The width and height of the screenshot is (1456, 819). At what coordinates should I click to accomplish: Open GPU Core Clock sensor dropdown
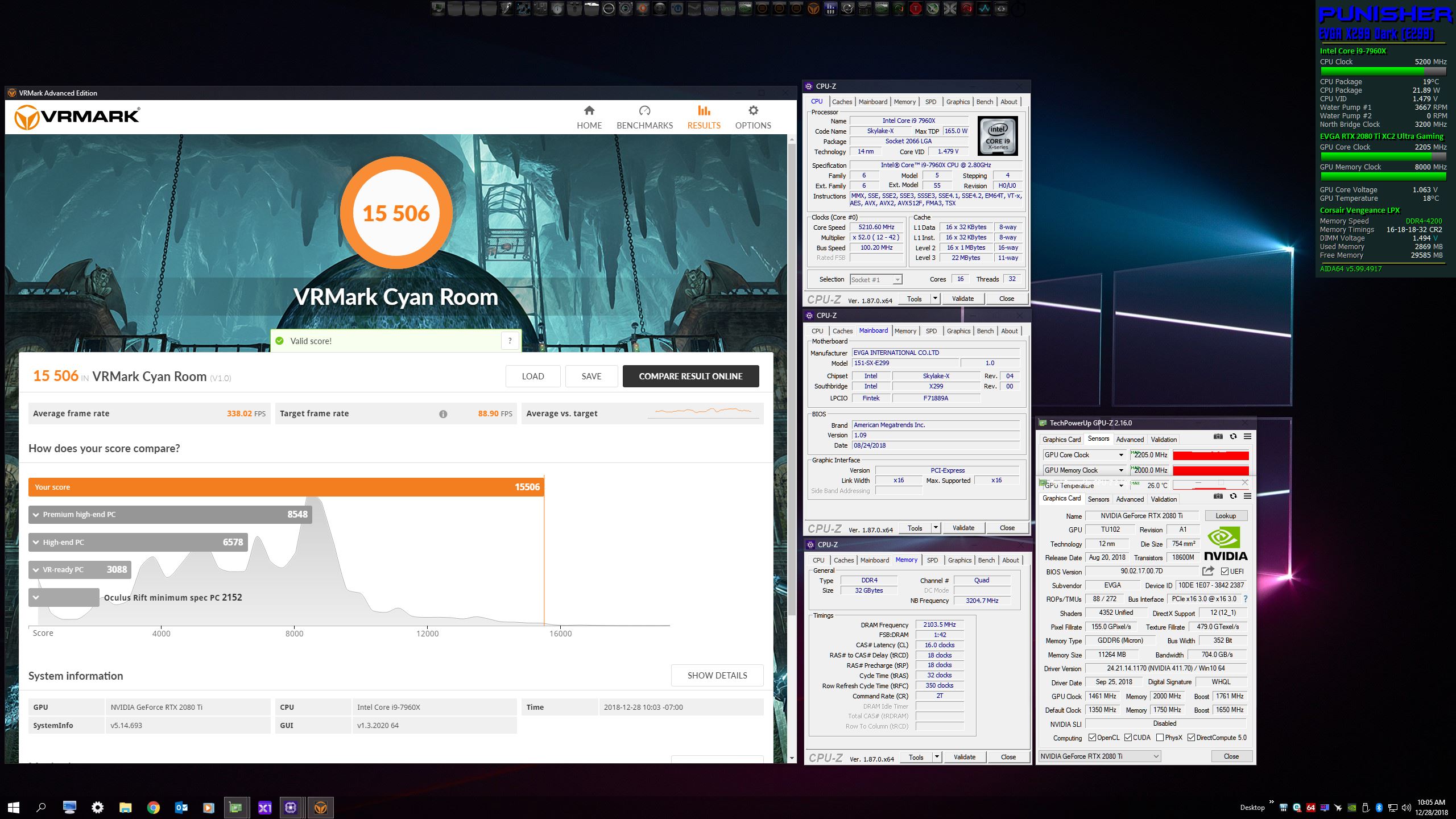tap(1121, 455)
